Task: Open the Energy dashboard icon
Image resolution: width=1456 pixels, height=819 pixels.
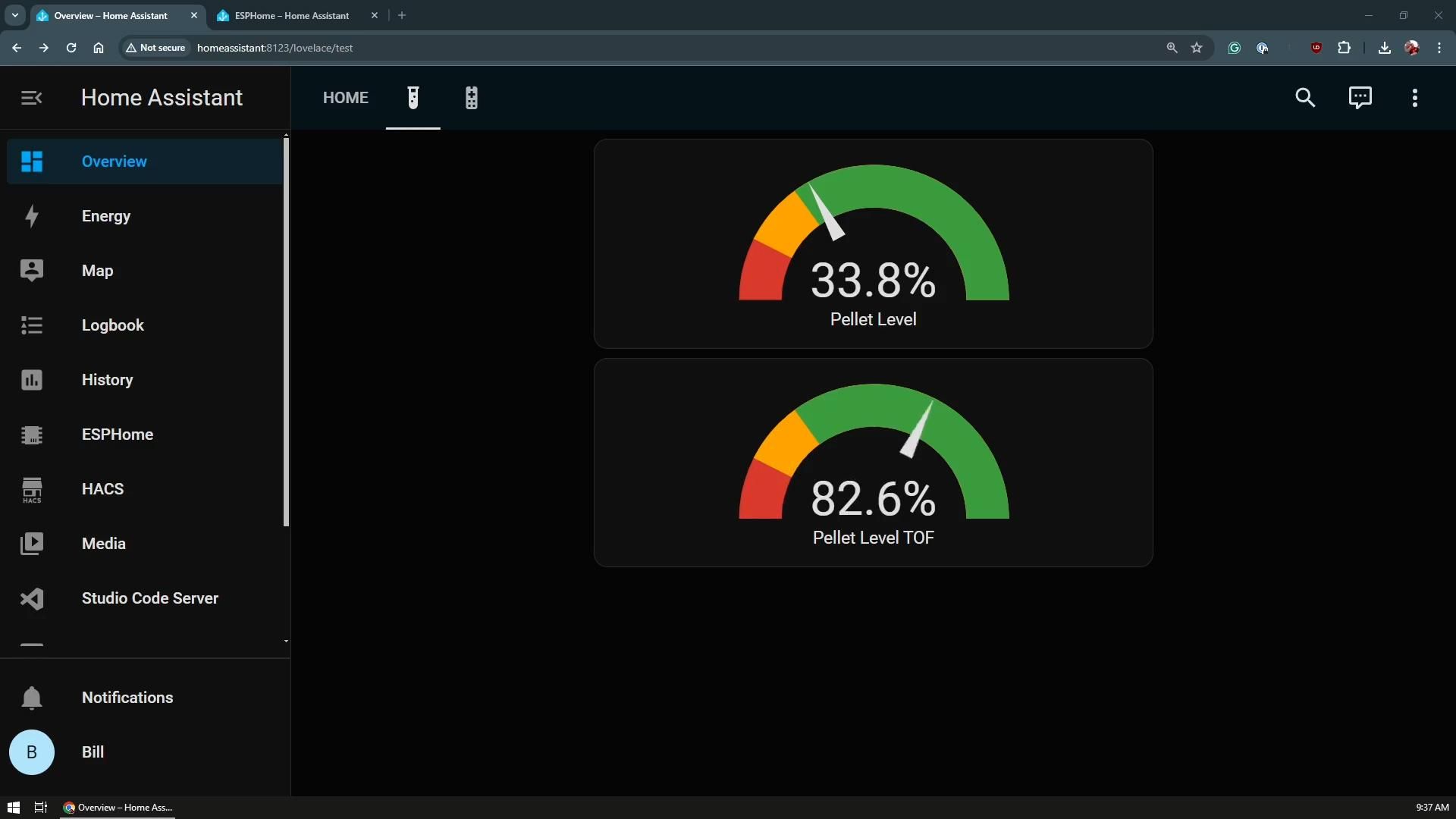Action: (31, 216)
